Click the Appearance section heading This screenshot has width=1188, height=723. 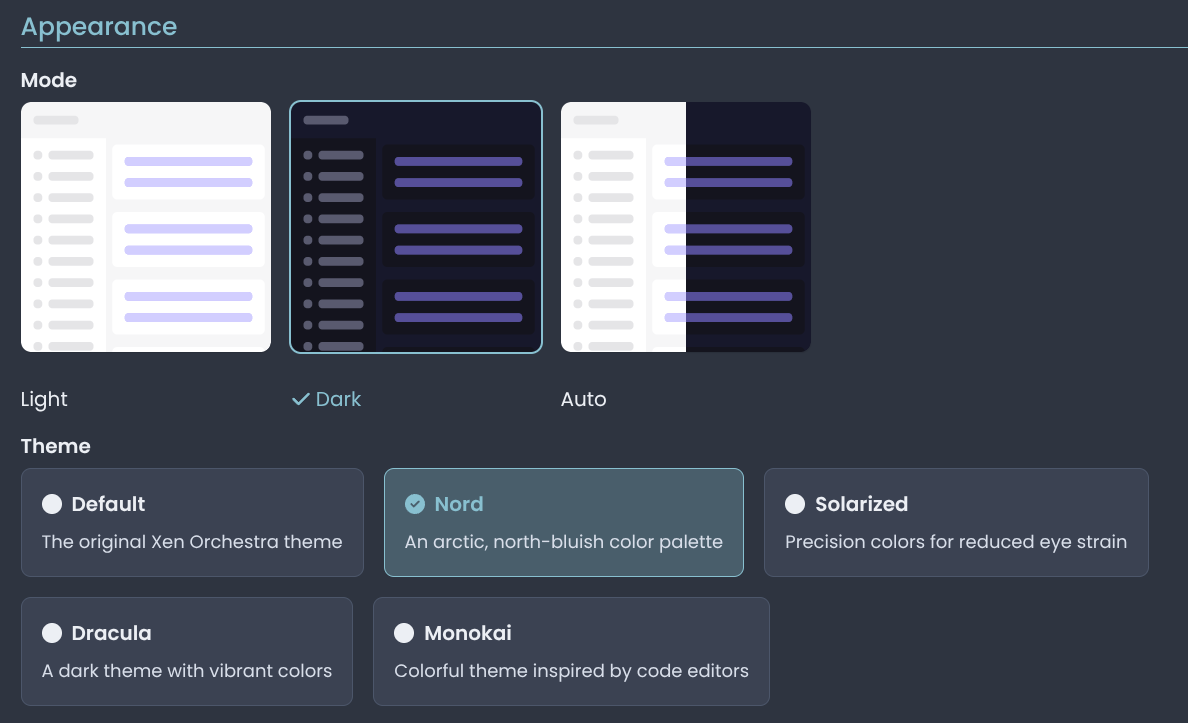99,27
